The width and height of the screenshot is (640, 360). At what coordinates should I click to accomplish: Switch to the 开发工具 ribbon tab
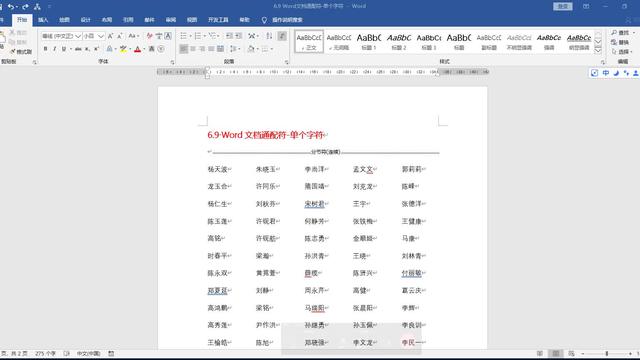tap(218, 20)
